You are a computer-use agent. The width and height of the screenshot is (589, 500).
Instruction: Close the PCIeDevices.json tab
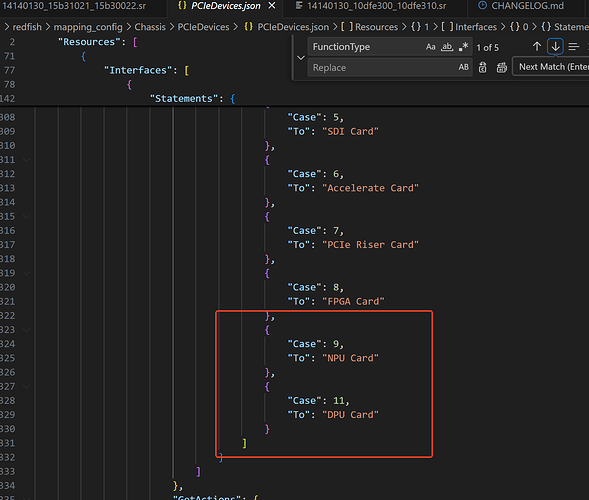pyautogui.click(x=272, y=6)
